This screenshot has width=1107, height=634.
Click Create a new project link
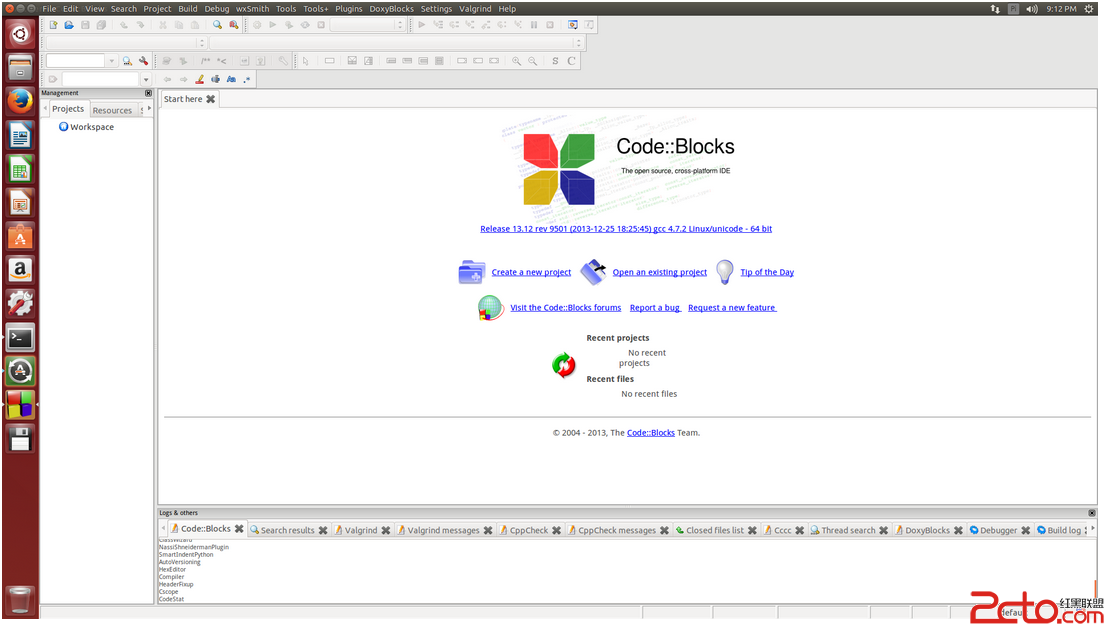(531, 273)
